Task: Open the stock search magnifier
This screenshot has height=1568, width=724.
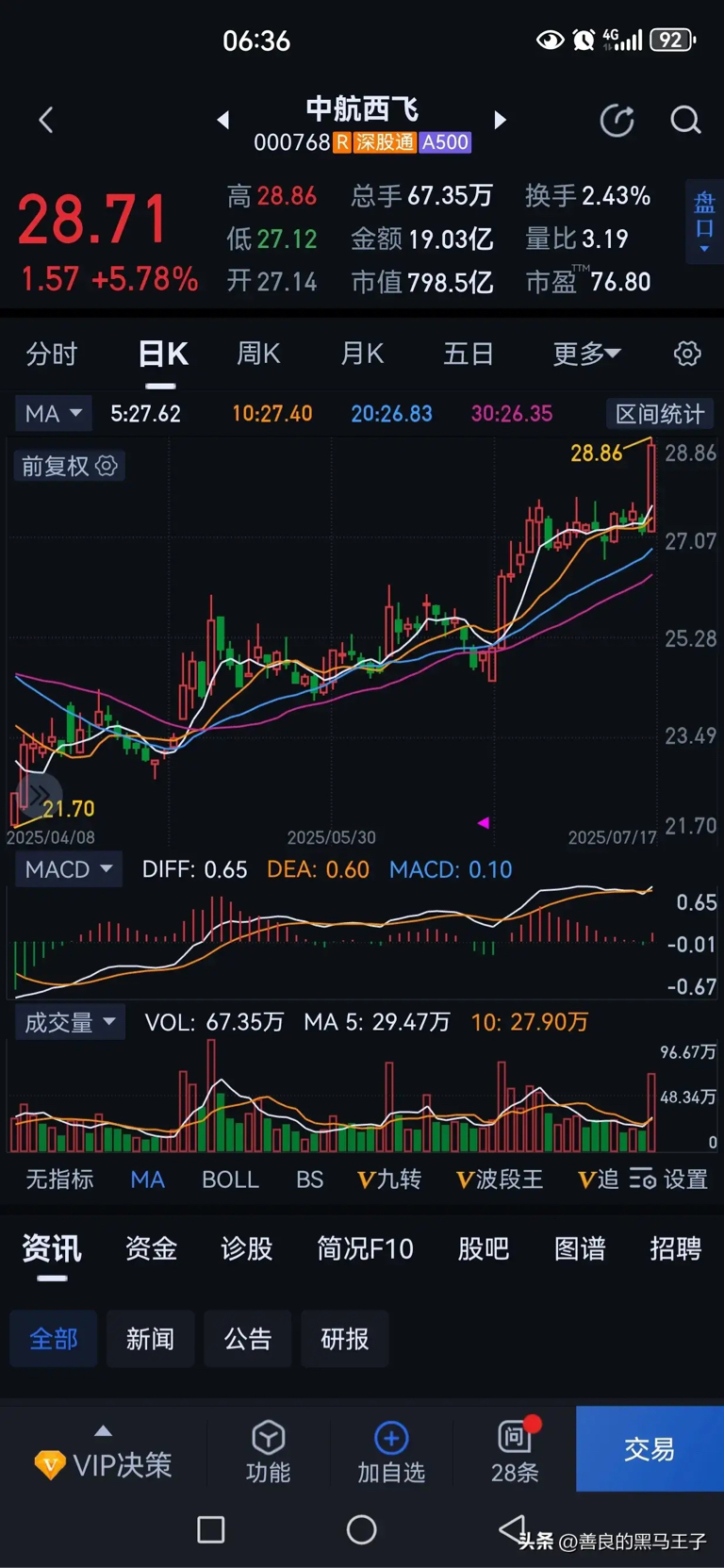Action: tap(685, 121)
